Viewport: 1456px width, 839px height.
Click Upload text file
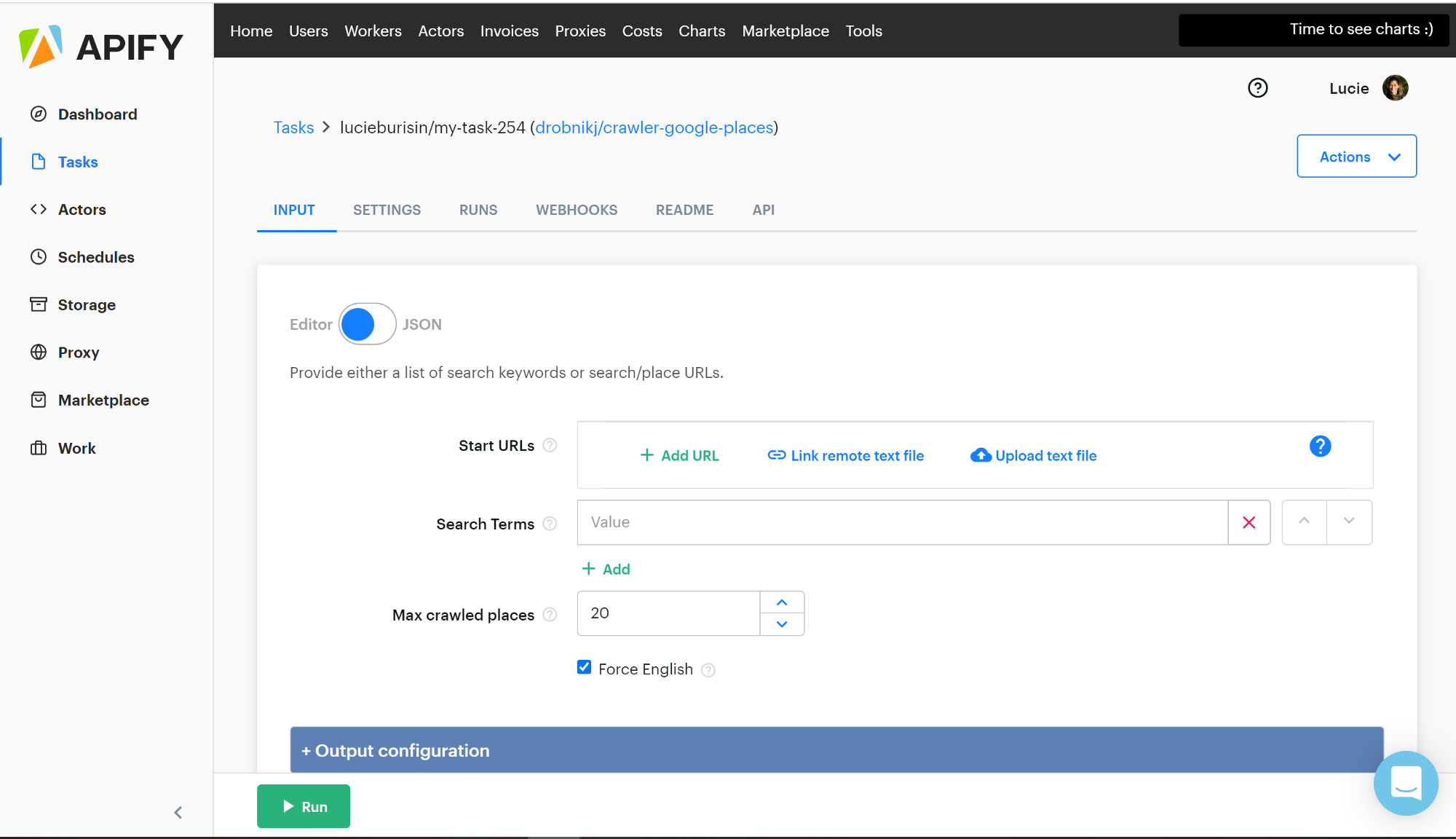coord(1033,455)
